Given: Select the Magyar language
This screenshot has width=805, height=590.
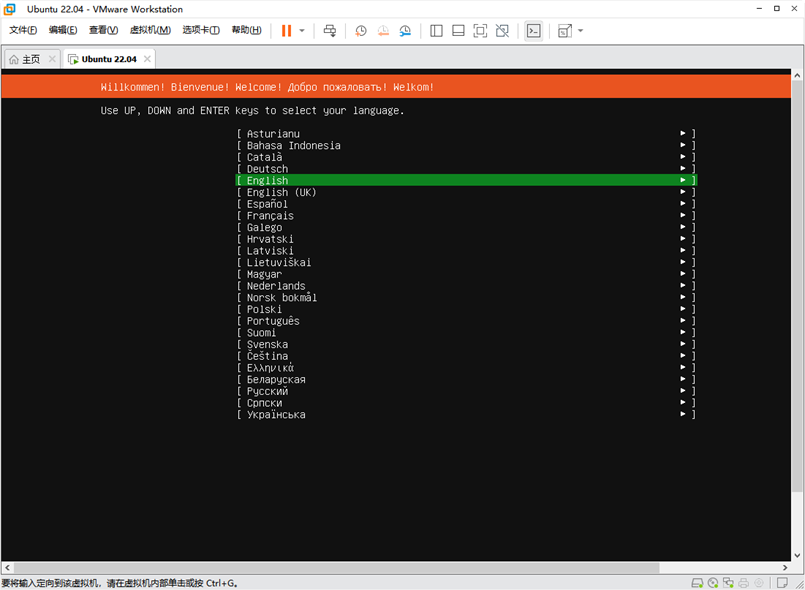Looking at the screenshot, I should click(466, 274).
